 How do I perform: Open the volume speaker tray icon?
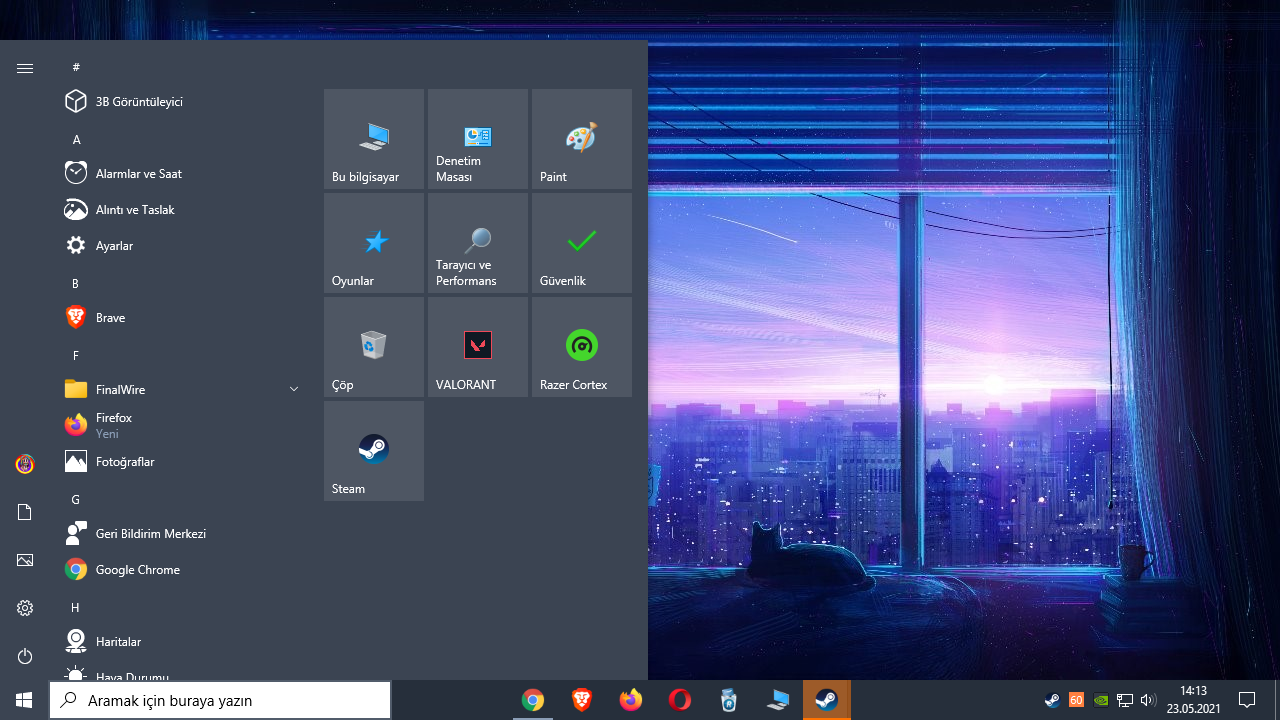point(1148,700)
